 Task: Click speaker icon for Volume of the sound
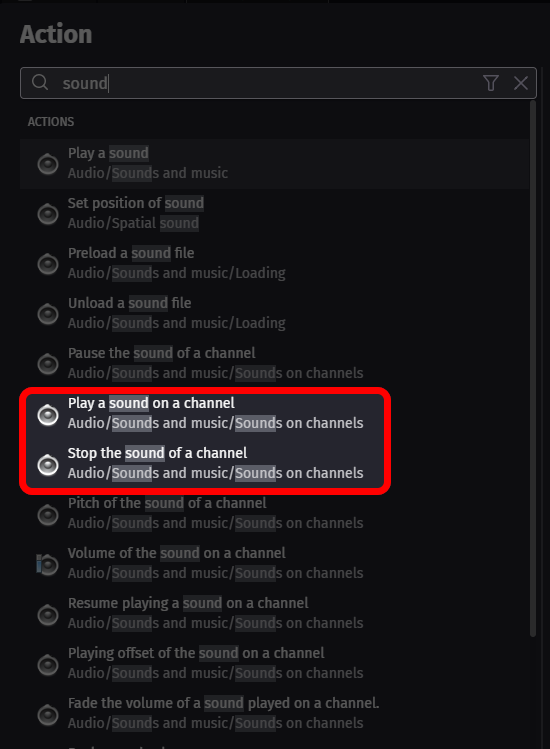pyautogui.click(x=48, y=565)
